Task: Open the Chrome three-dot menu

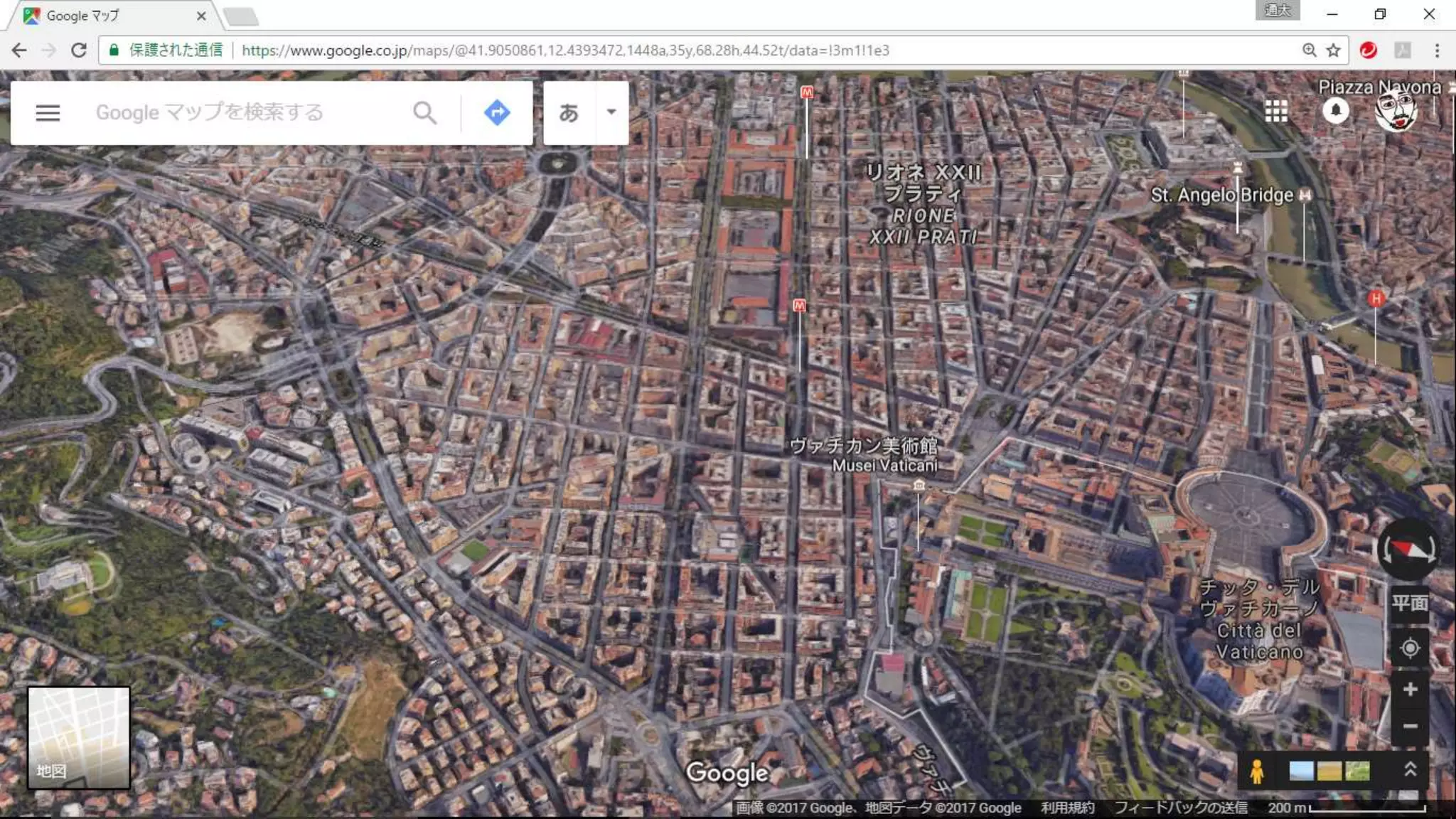Action: [1437, 50]
